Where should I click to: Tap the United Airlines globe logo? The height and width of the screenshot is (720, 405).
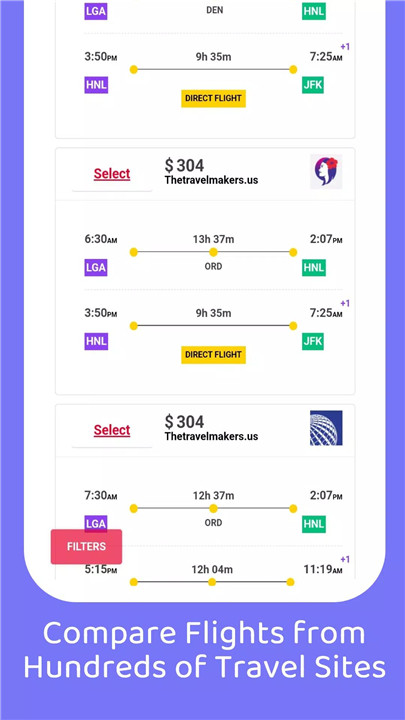[326, 428]
